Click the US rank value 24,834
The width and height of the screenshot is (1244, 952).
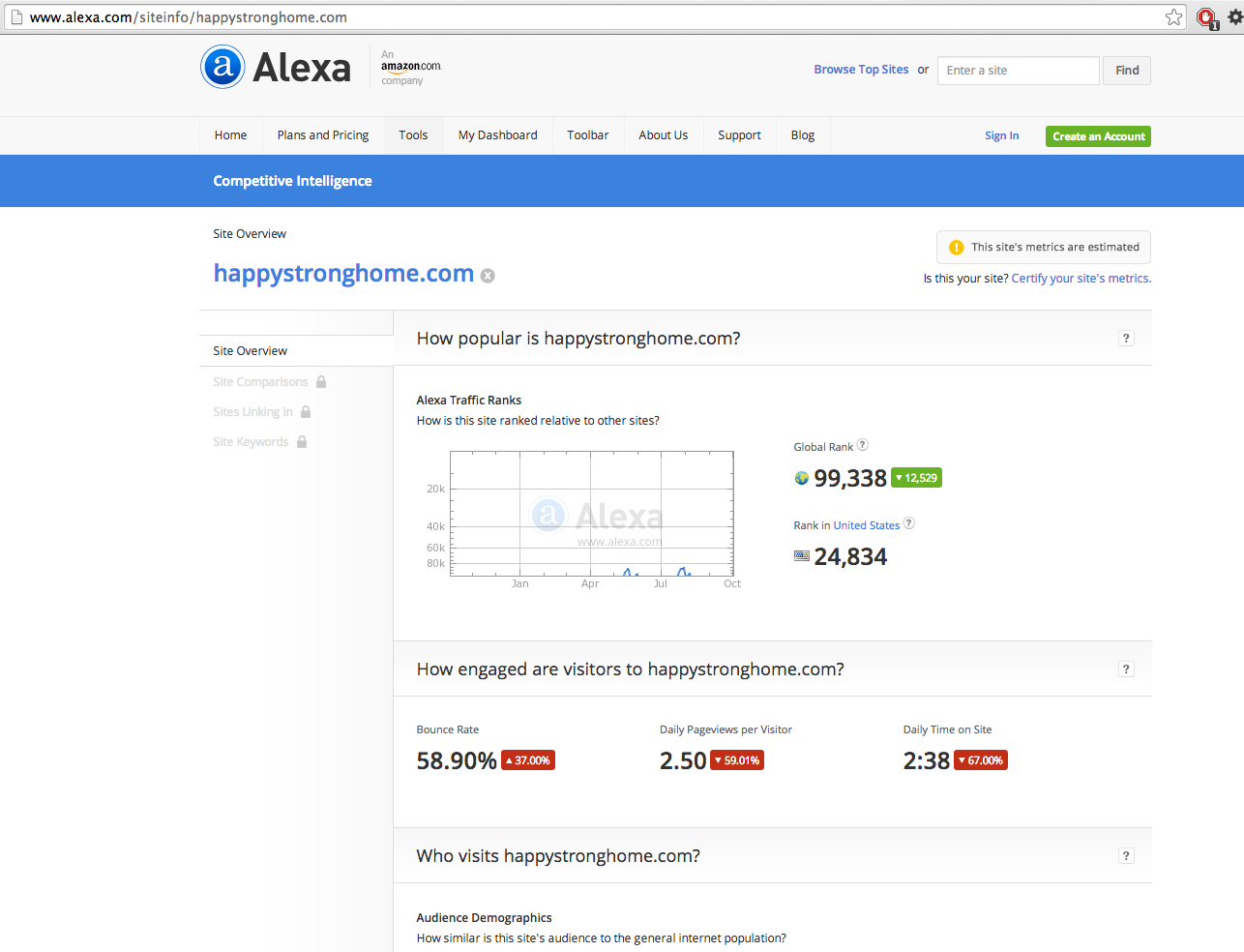tap(850, 556)
